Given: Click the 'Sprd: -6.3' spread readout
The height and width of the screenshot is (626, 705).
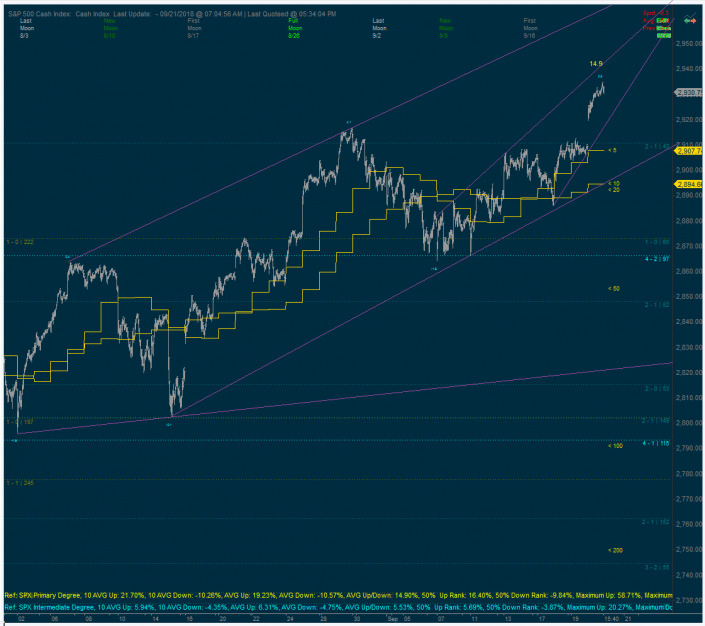Looking at the screenshot, I should [656, 13].
